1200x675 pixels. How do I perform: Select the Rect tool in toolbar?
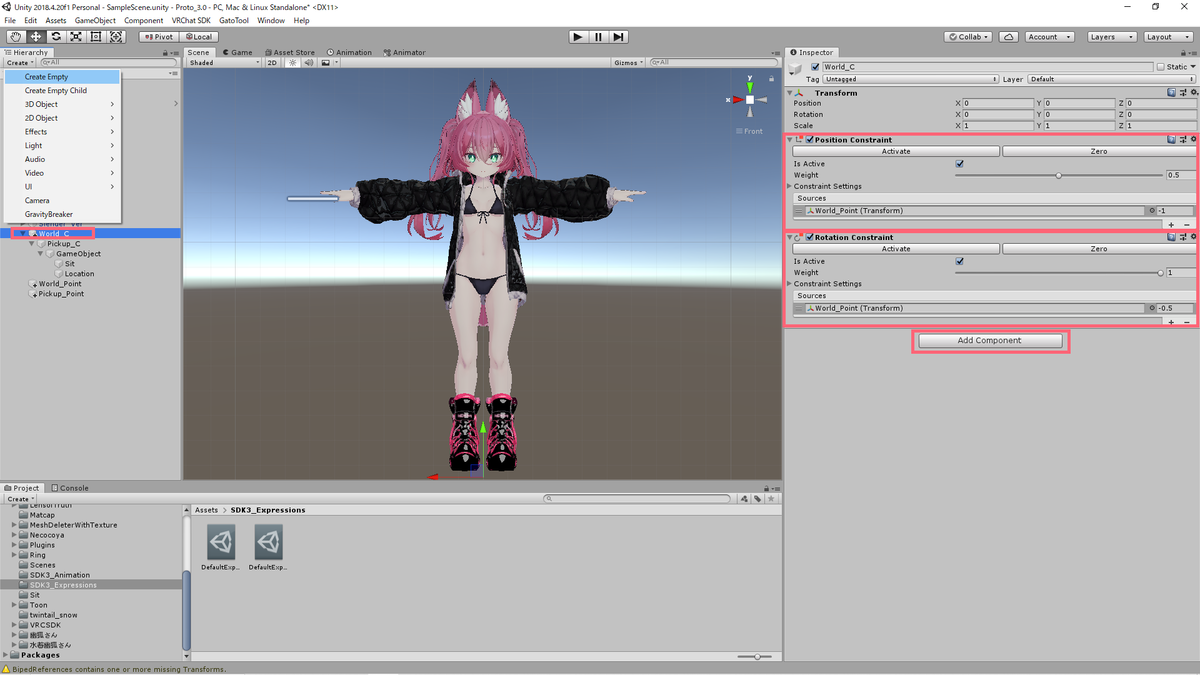96,36
